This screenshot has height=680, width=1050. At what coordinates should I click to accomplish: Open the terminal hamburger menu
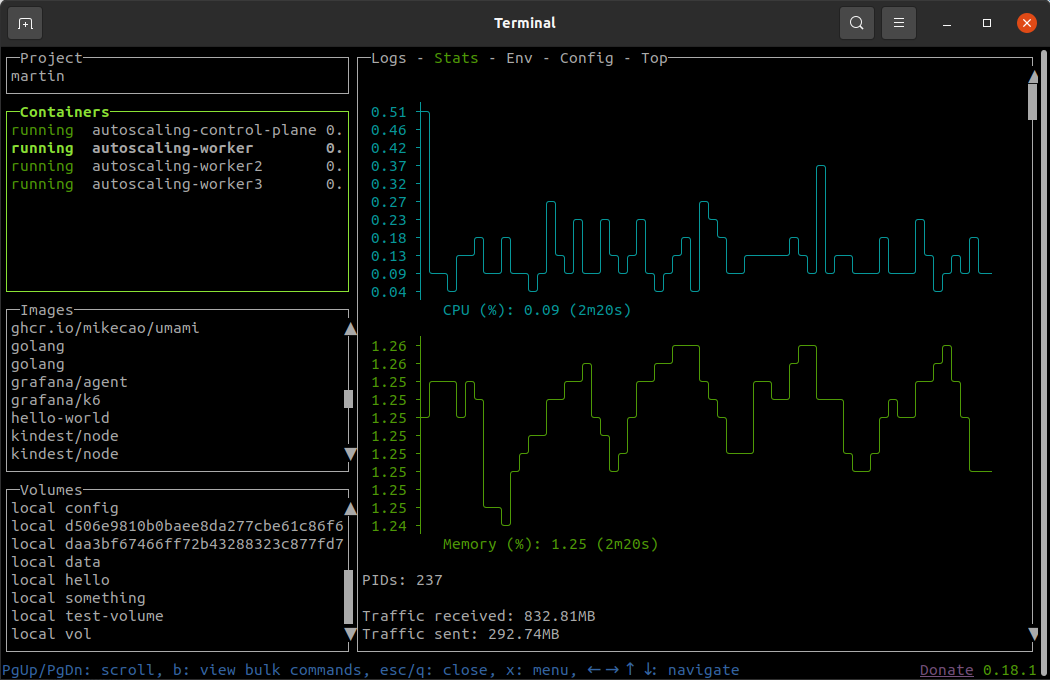(899, 23)
